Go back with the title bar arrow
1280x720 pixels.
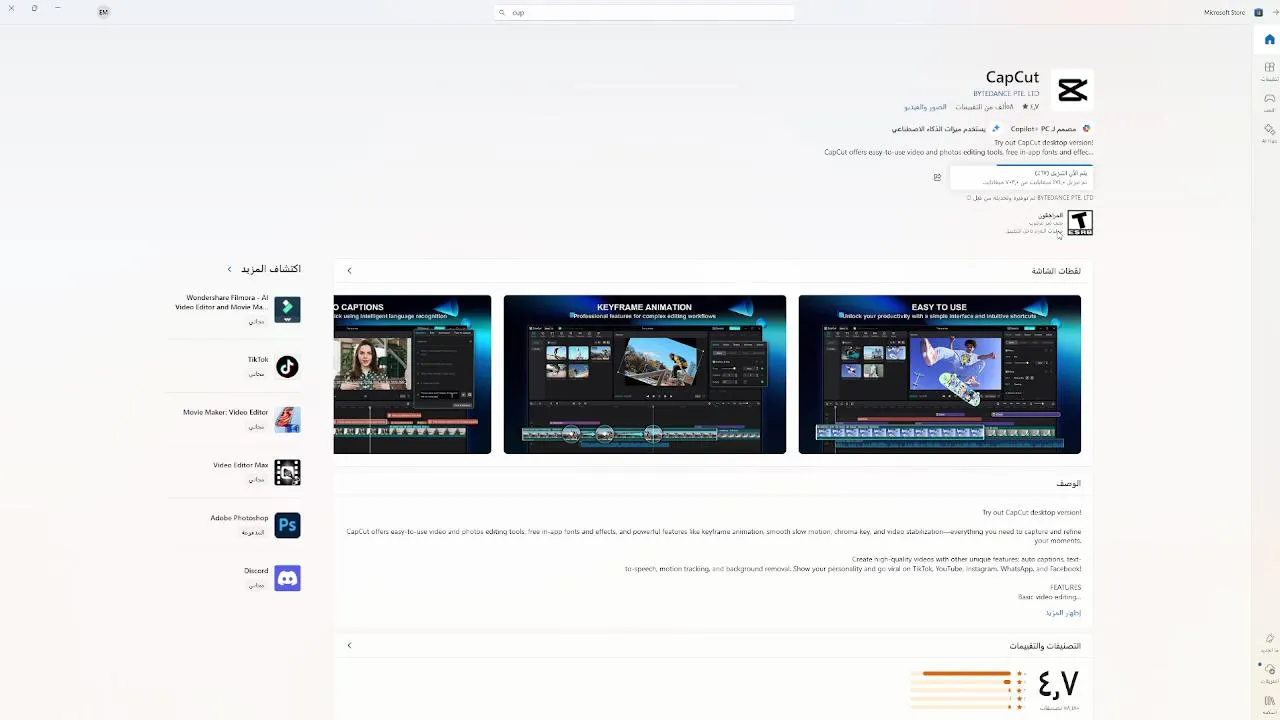pos(1275,12)
